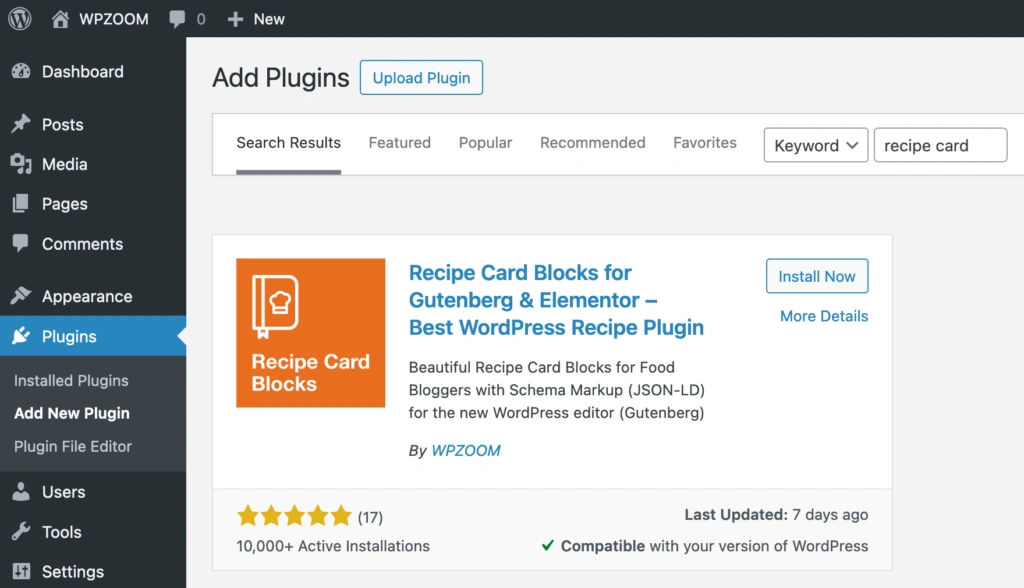
Task: Open Installed Plugins submenu item
Action: coord(71,380)
